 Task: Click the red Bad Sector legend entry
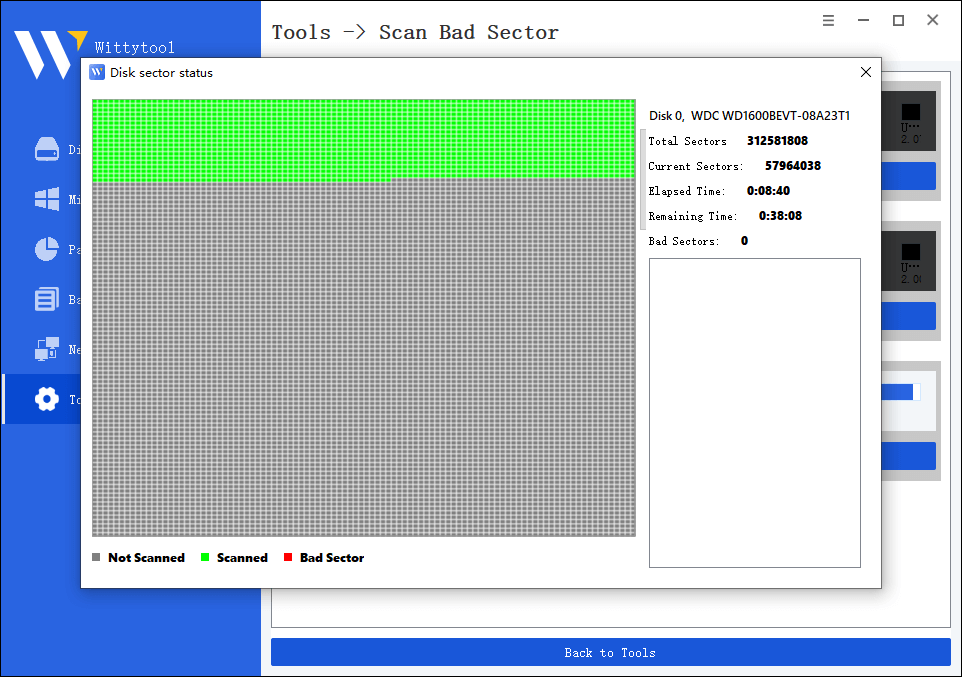tap(323, 557)
